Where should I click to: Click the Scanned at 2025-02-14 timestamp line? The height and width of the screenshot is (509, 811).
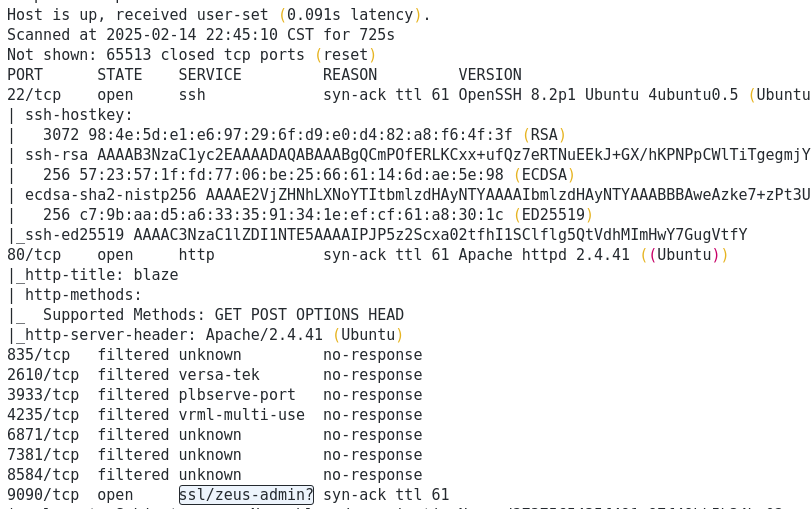click(200, 35)
